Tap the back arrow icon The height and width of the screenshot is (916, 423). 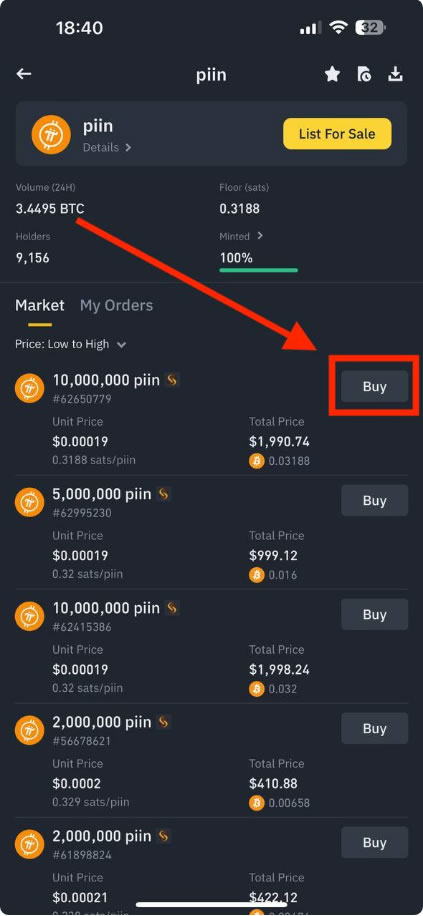click(24, 74)
